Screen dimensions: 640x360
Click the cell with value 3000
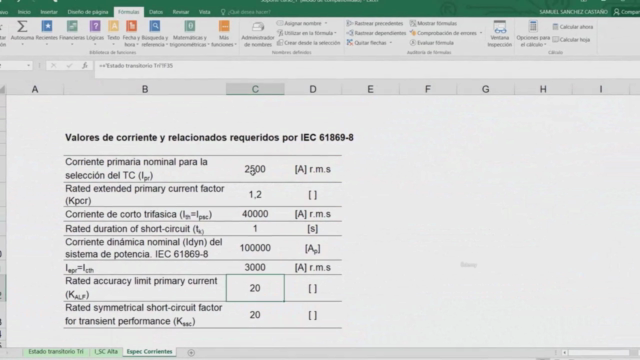coord(255,267)
